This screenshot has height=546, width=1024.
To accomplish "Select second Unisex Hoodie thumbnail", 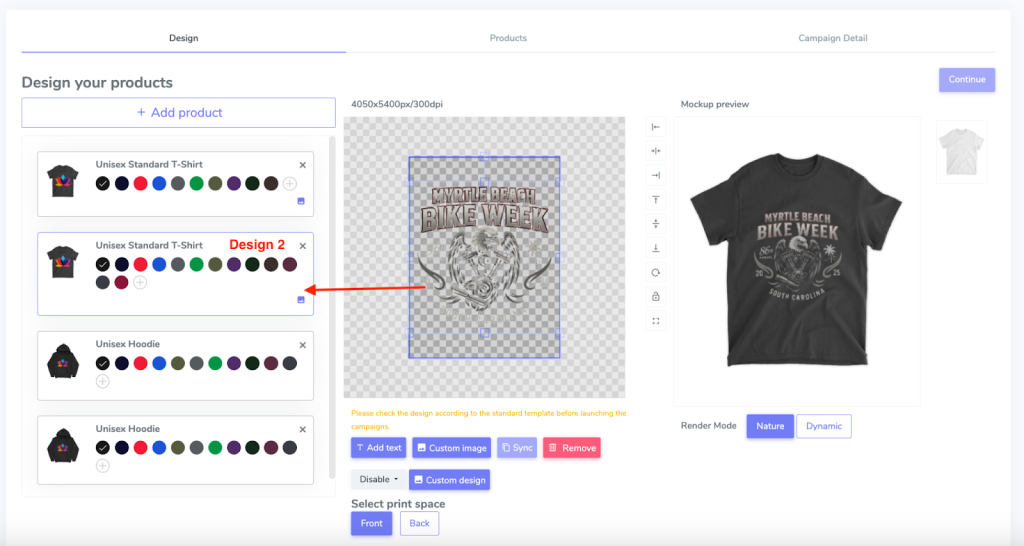I will tap(63, 445).
